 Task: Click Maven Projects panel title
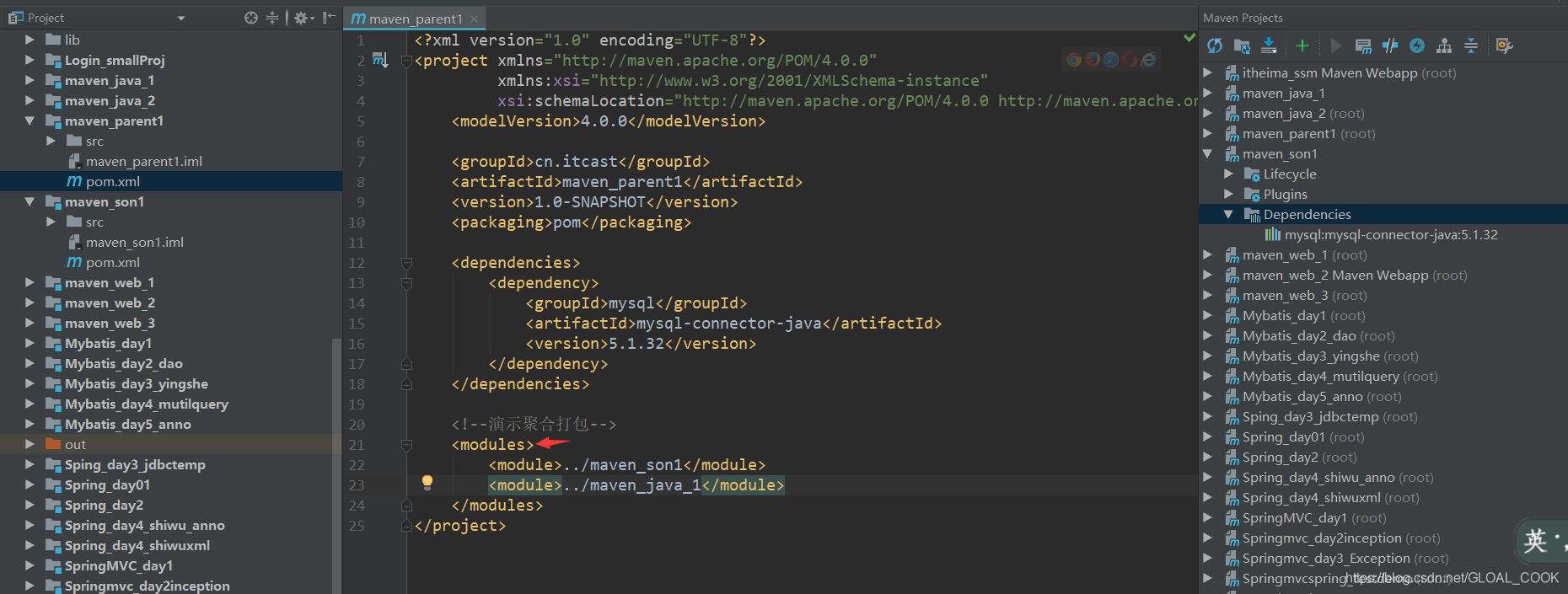1243,18
